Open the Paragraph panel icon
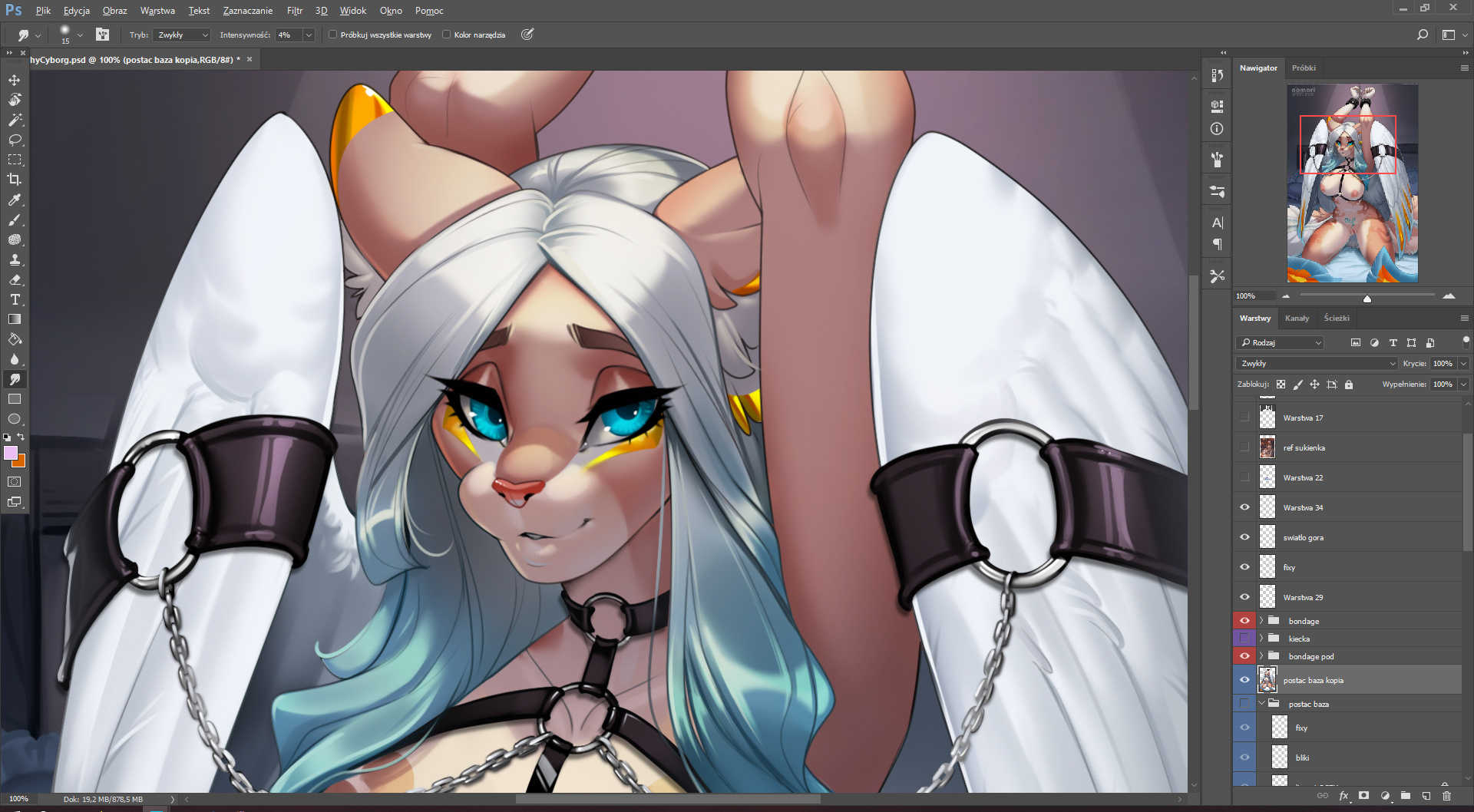Image resolution: width=1474 pixels, height=812 pixels. tap(1217, 244)
